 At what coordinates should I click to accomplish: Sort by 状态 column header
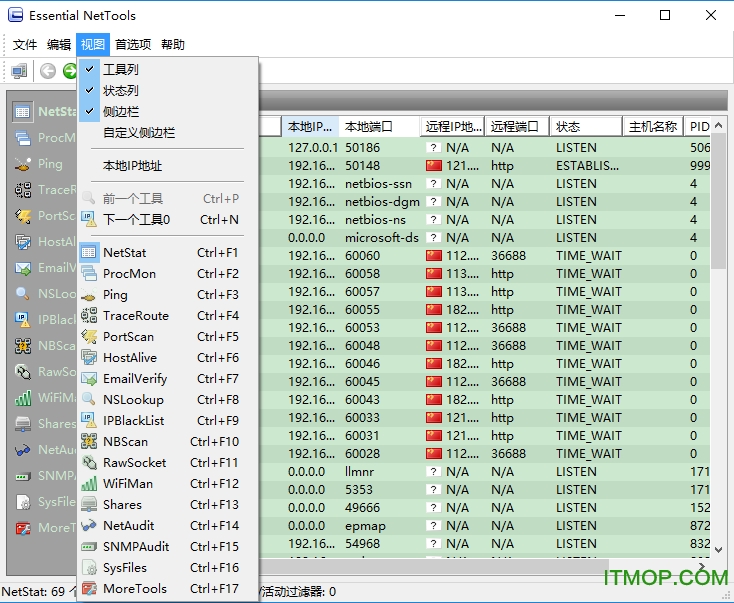(586, 127)
